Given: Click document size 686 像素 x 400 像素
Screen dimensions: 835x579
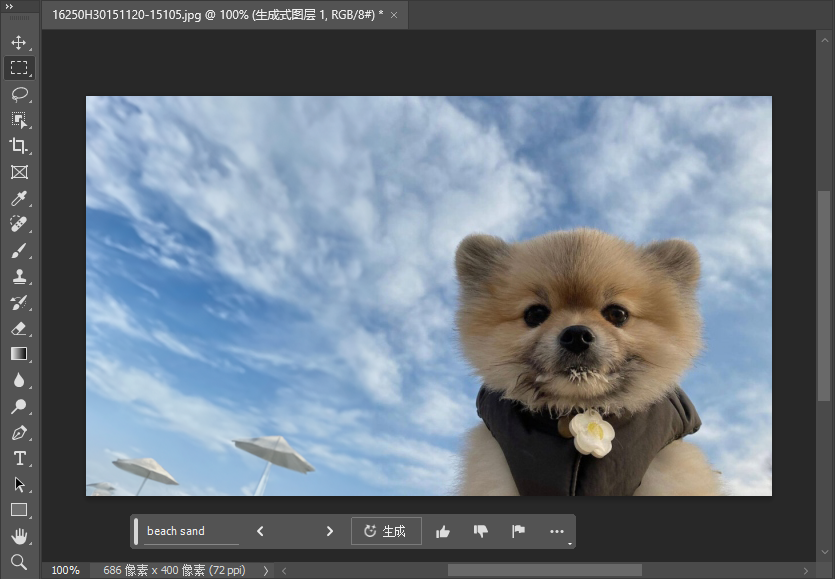Looking at the screenshot, I should pyautogui.click(x=175, y=570).
